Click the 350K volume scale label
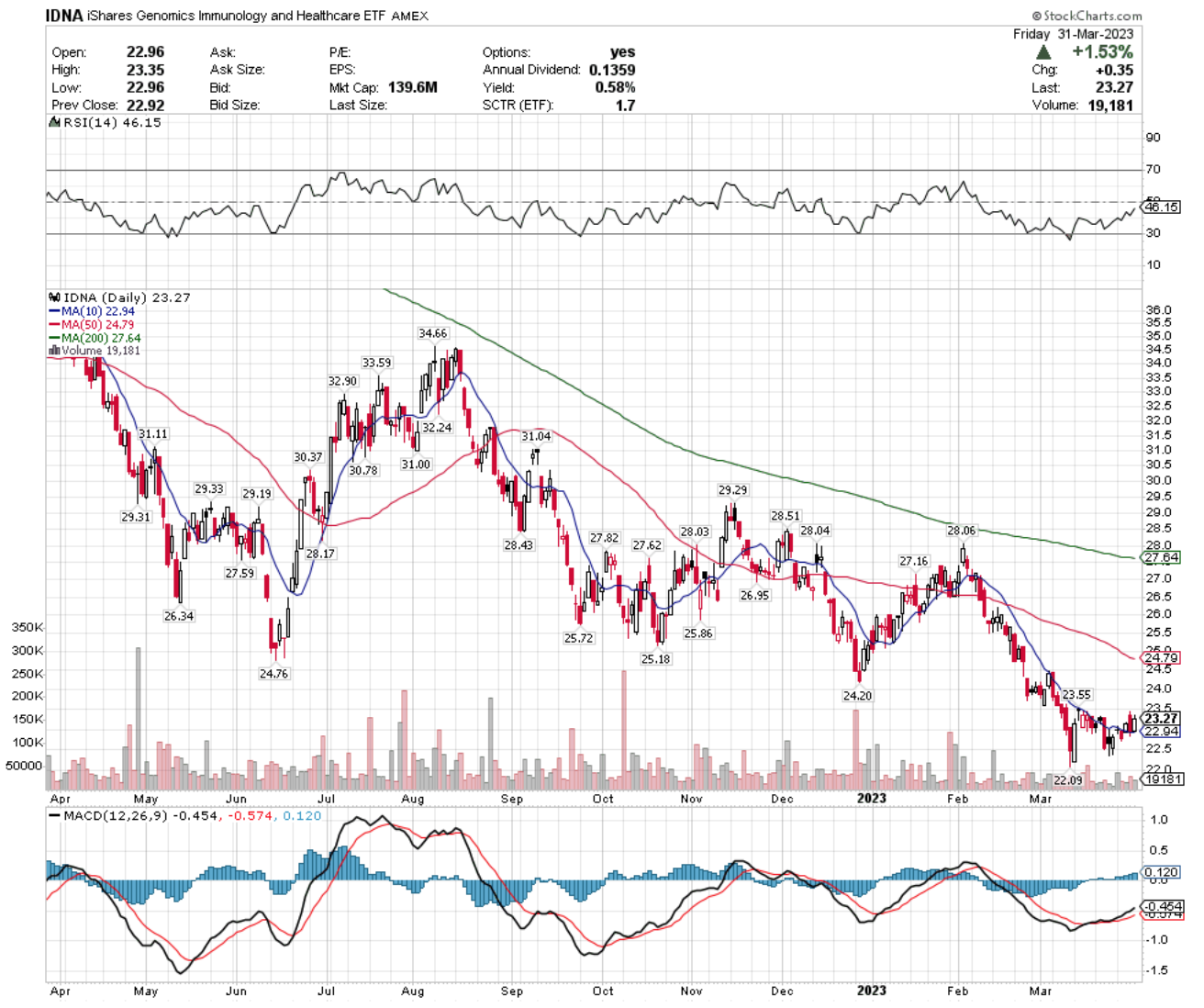Image resolution: width=1204 pixels, height=1008 pixels. pos(27,628)
